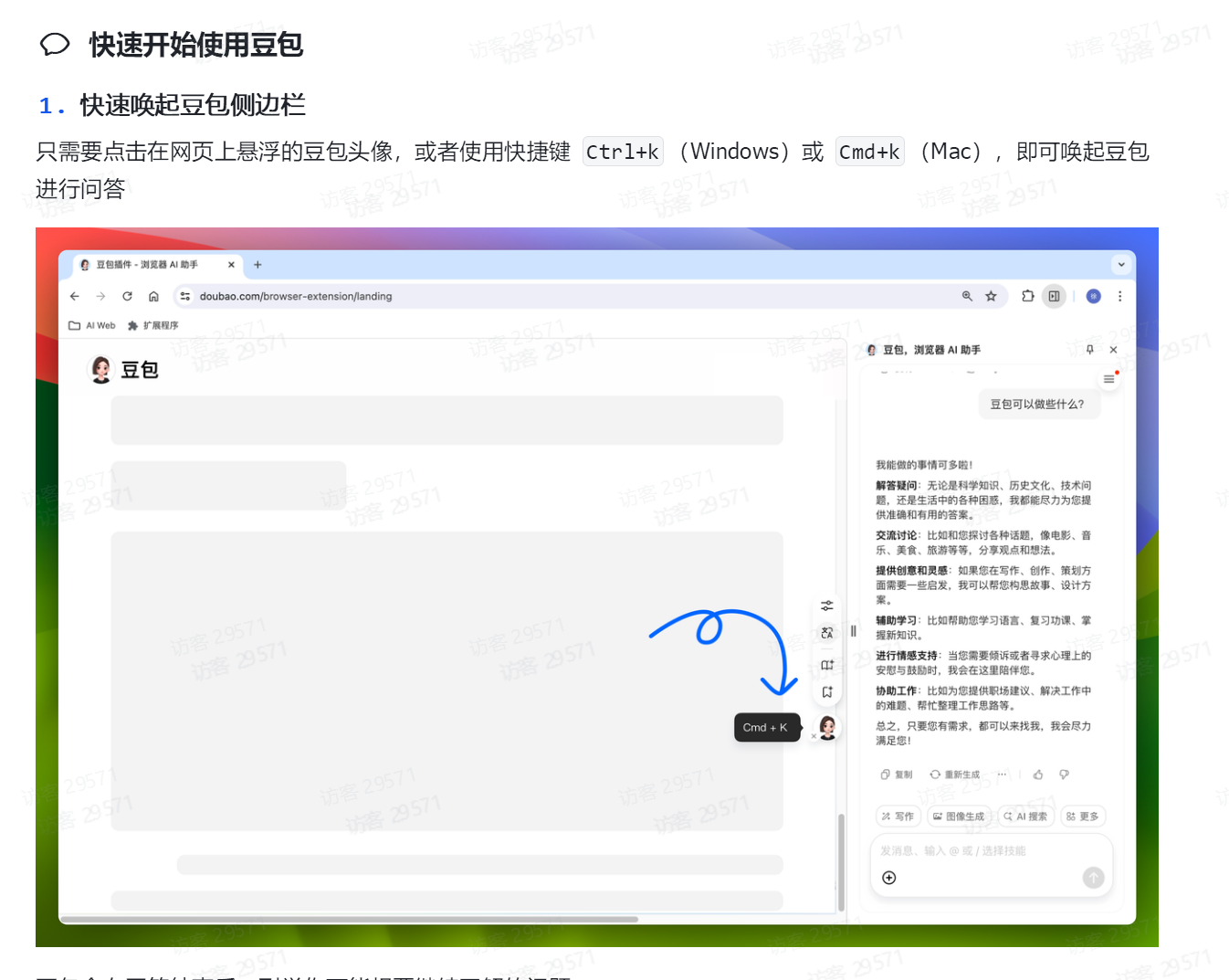Pin the 豆包 side panel
Screen dimensions: 1229x980
(1089, 349)
